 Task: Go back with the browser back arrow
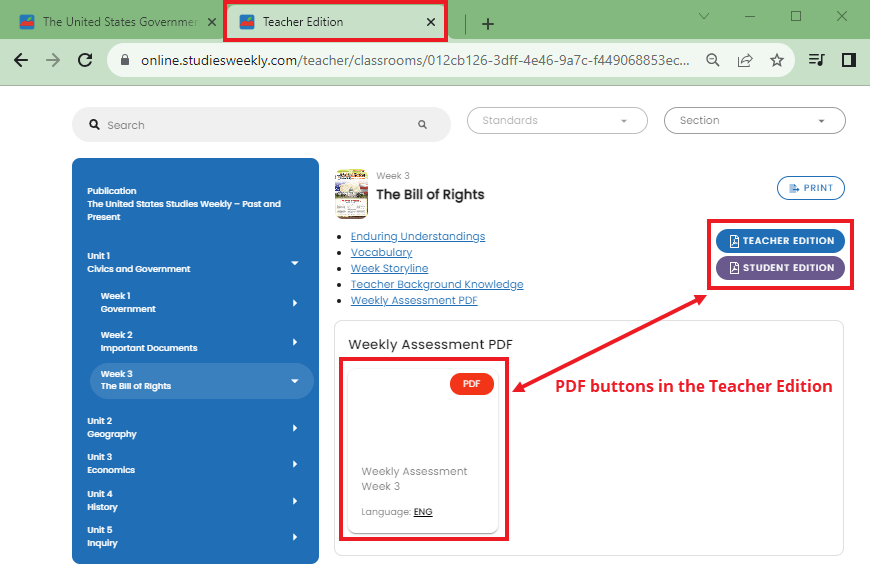21,60
